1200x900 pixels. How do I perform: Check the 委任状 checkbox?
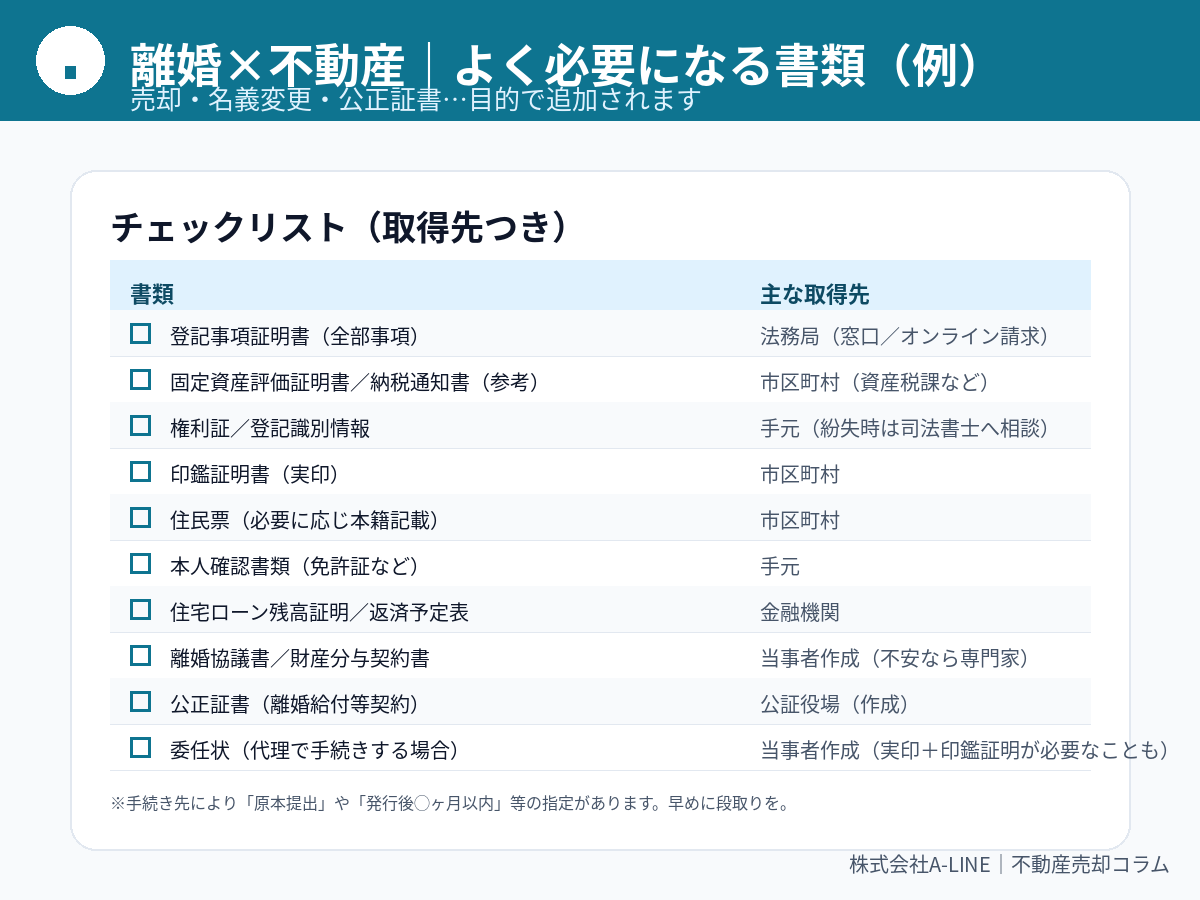point(140,748)
